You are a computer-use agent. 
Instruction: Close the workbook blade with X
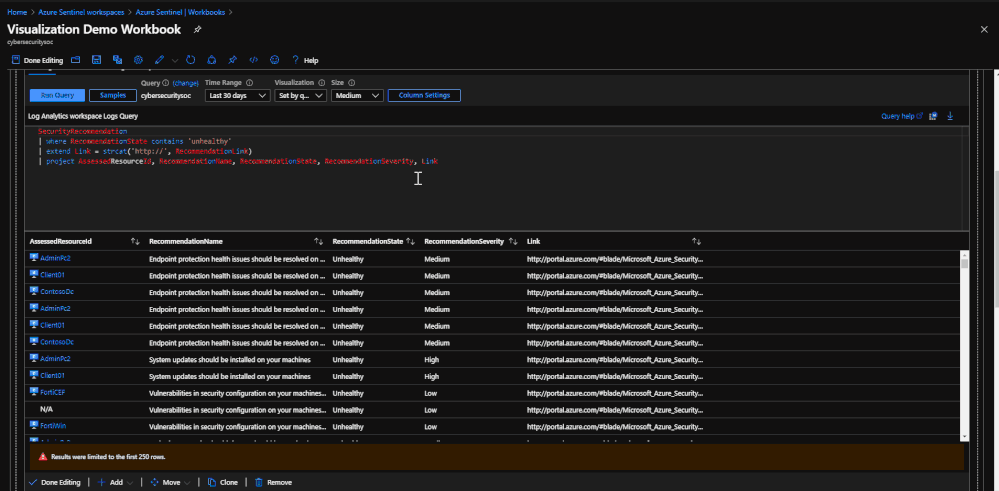click(984, 29)
